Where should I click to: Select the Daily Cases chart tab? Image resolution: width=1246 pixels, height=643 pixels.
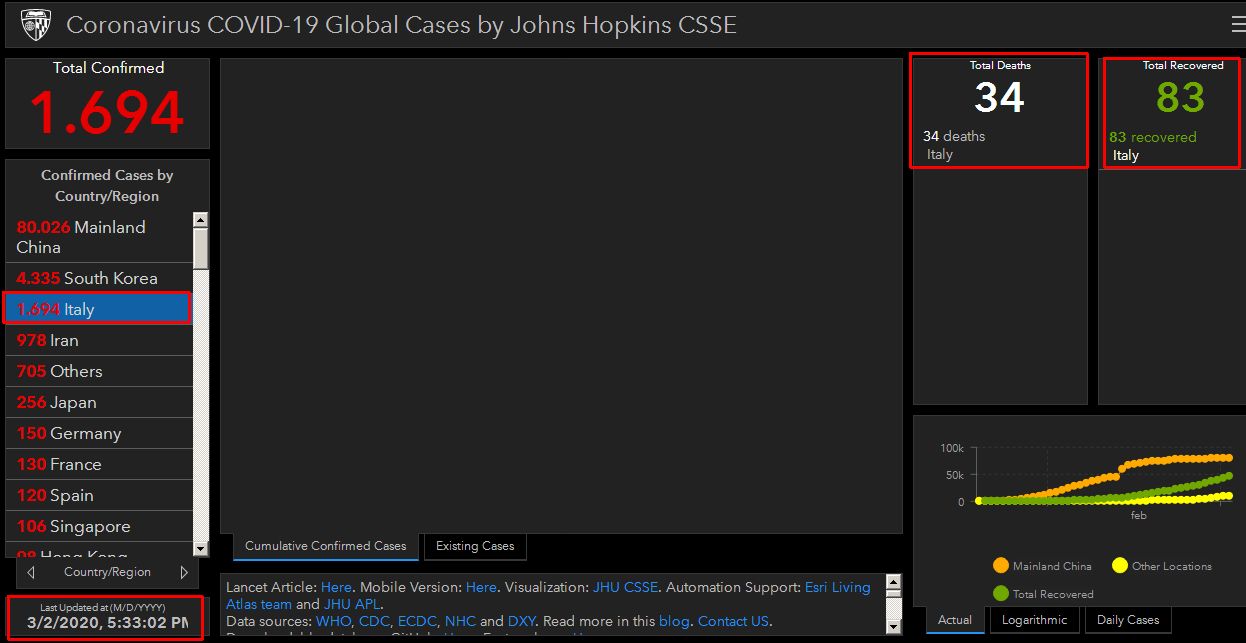tap(1128, 620)
